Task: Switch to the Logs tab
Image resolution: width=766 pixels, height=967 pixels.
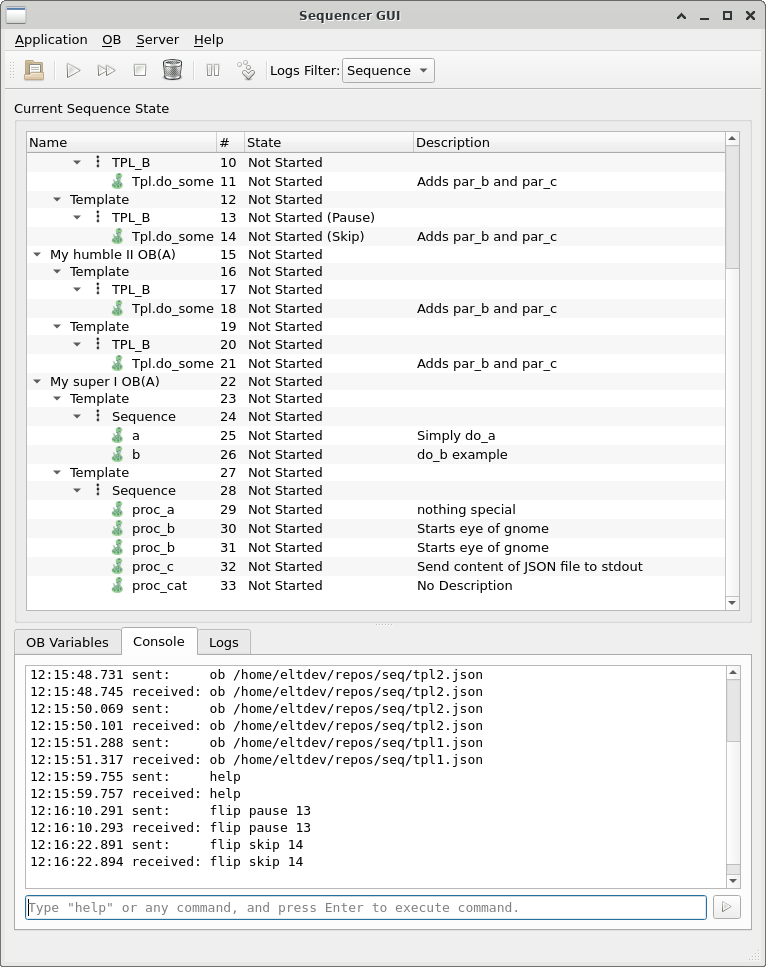Action: pyautogui.click(x=223, y=642)
